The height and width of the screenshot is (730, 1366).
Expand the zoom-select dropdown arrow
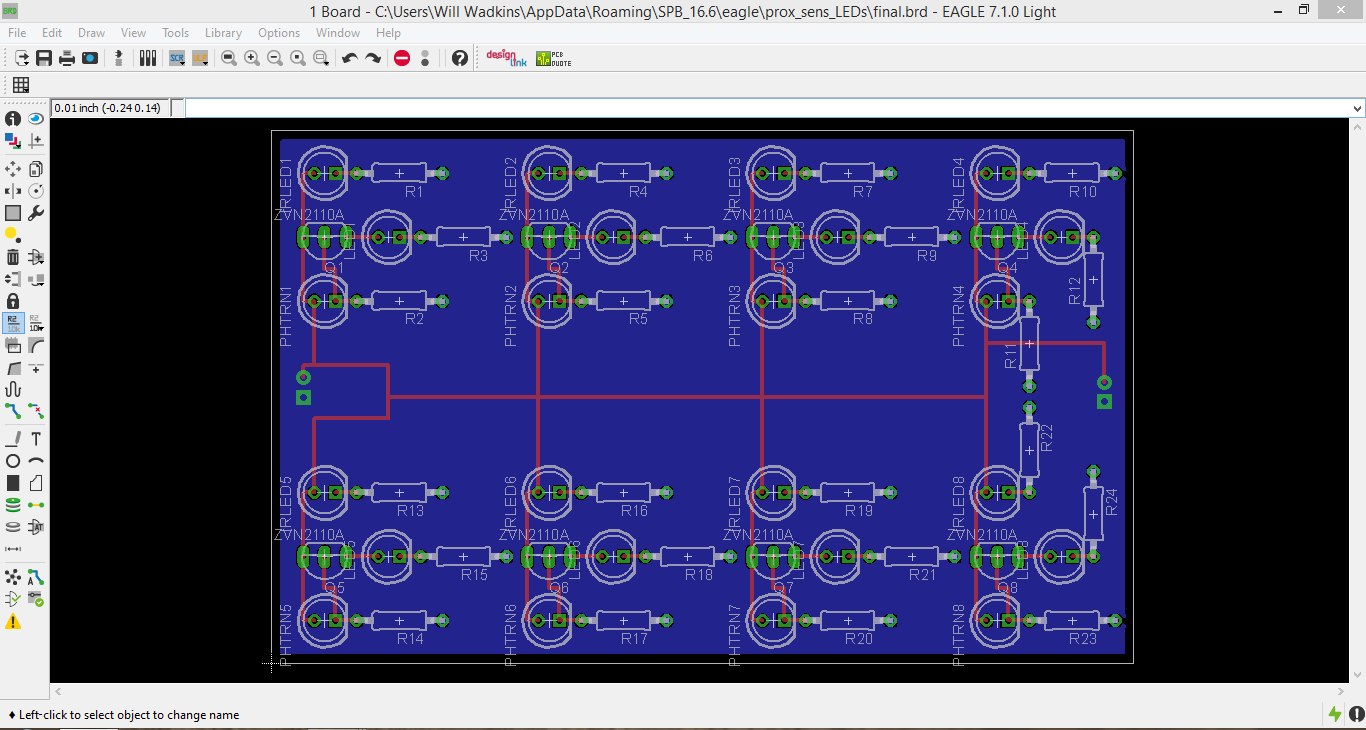327,63
